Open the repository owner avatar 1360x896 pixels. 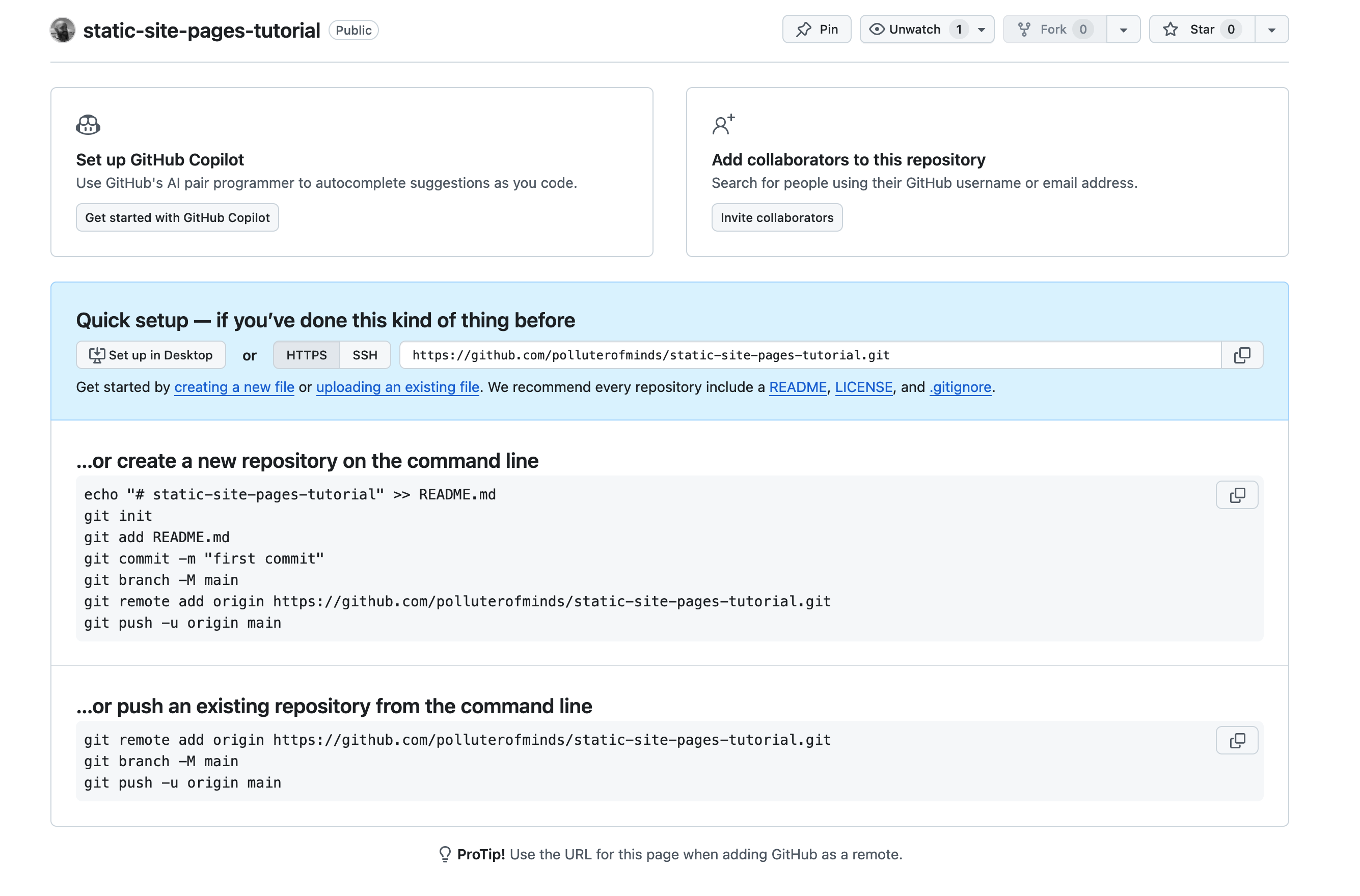[62, 30]
